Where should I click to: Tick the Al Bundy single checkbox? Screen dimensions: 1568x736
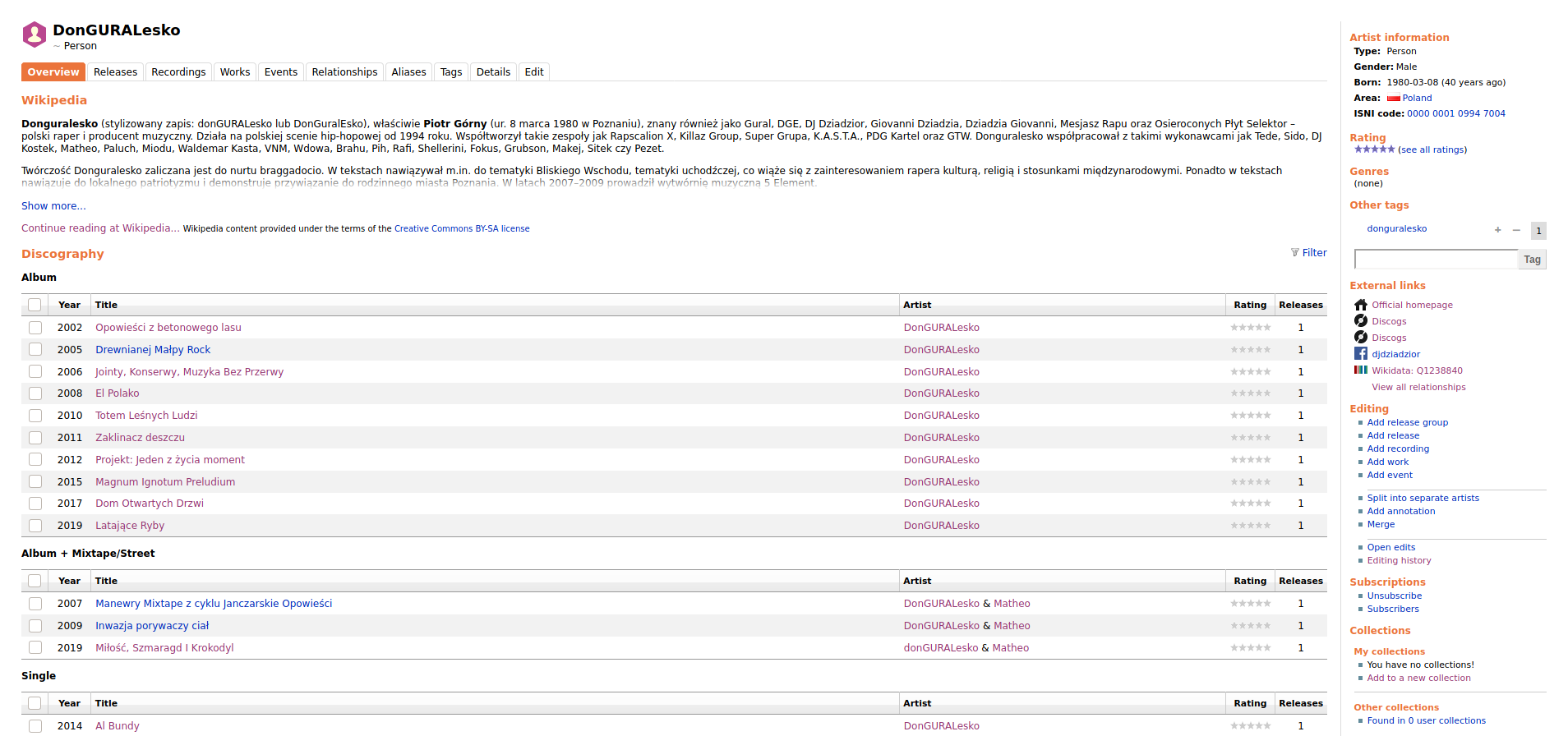(x=35, y=726)
